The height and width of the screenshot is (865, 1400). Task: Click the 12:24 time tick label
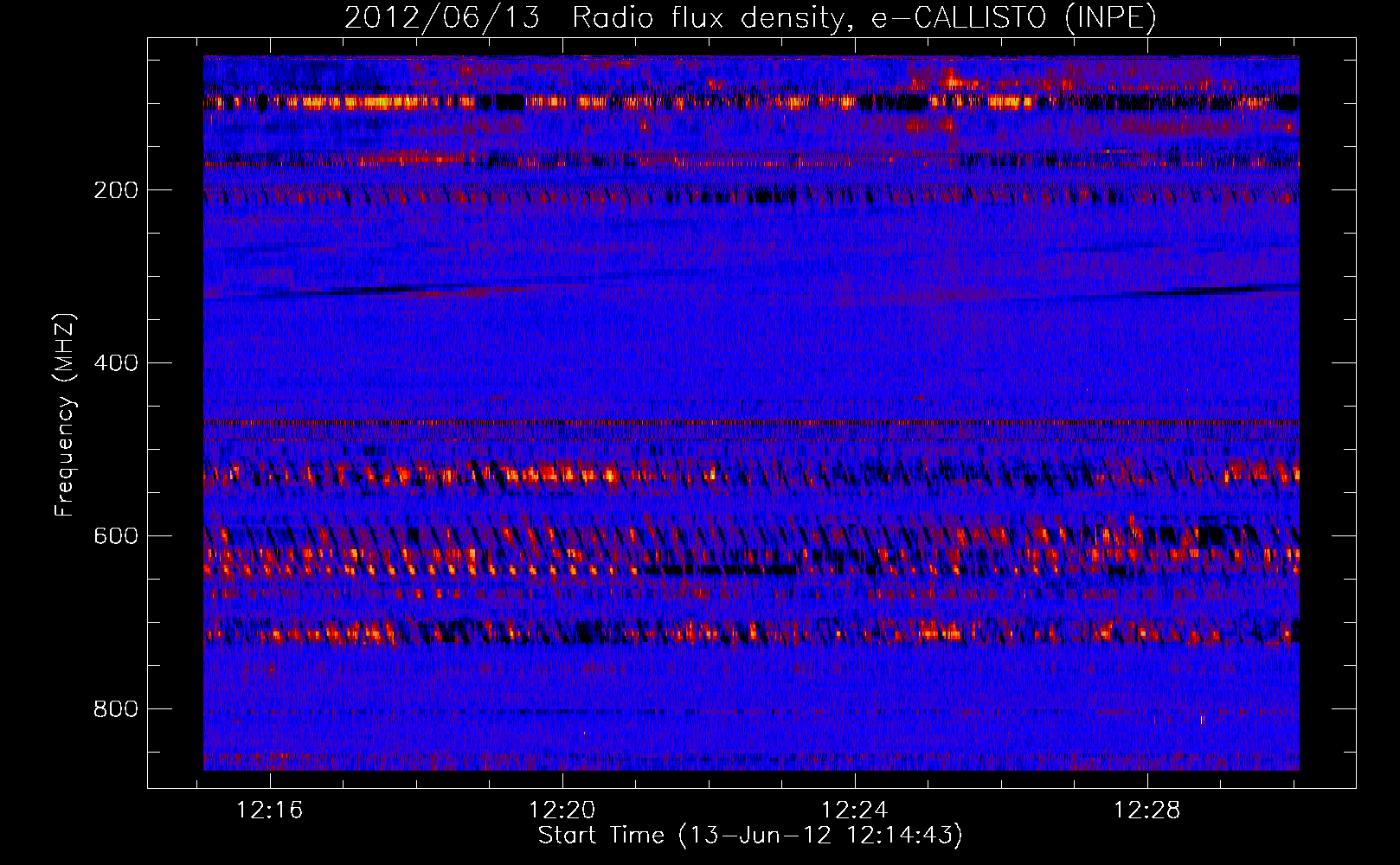855,811
